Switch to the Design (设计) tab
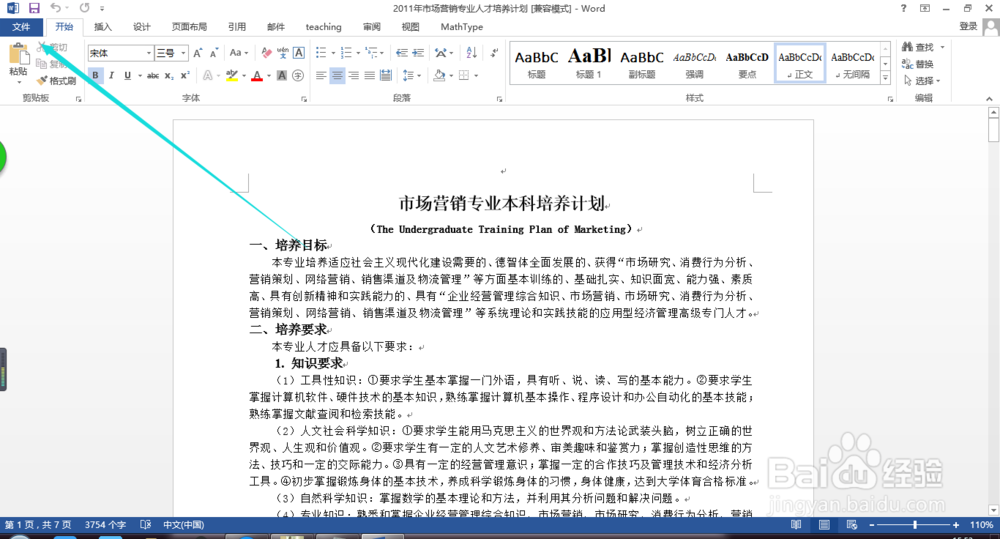1000x539 pixels. [x=142, y=27]
